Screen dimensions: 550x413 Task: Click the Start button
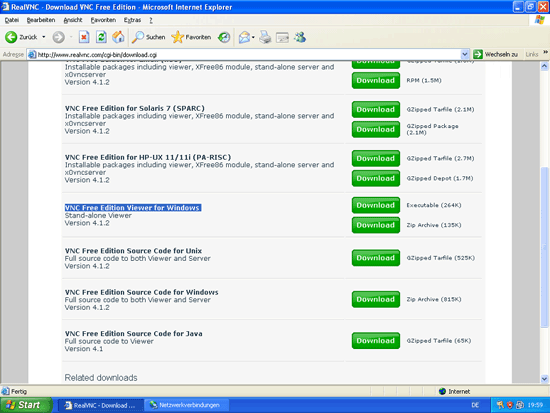tap(26, 405)
